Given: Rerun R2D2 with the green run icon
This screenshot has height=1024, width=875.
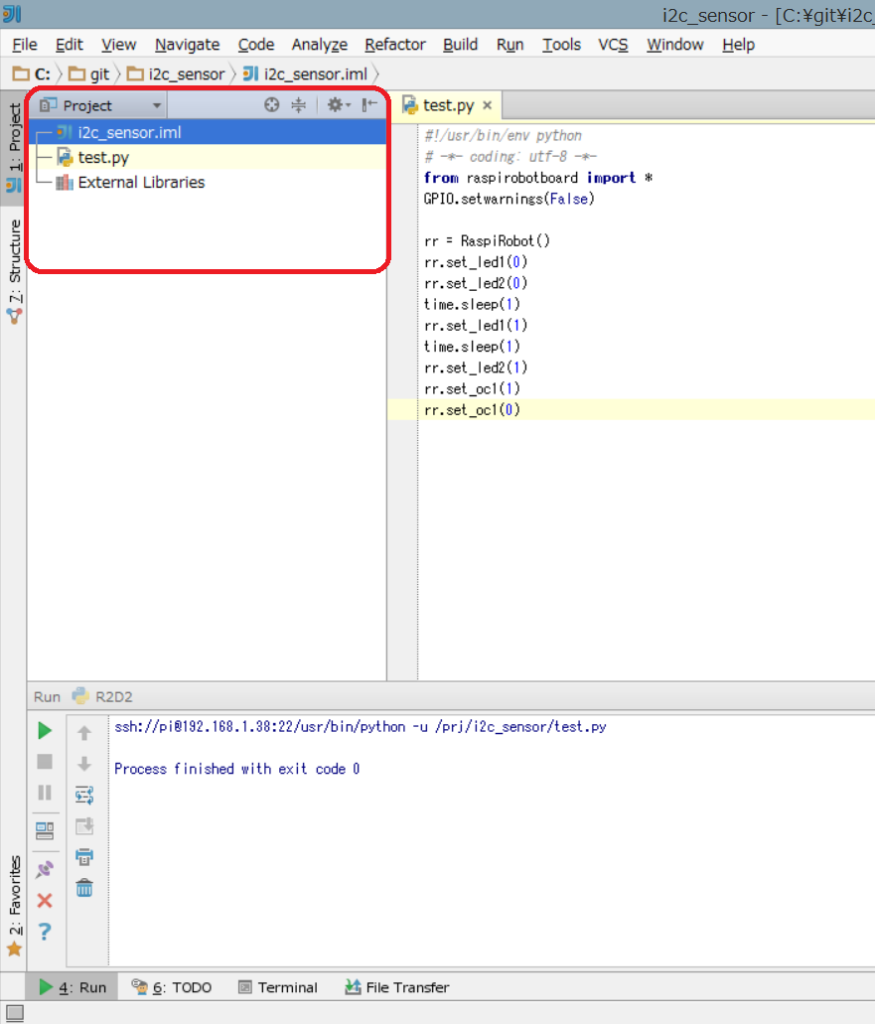Looking at the screenshot, I should [x=44, y=730].
